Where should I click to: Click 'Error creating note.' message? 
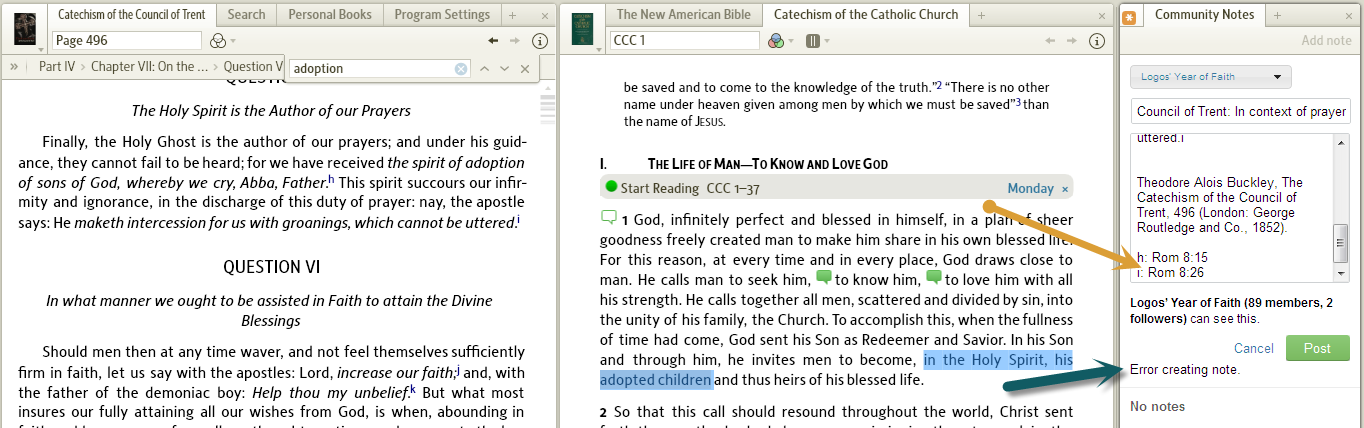click(1185, 370)
